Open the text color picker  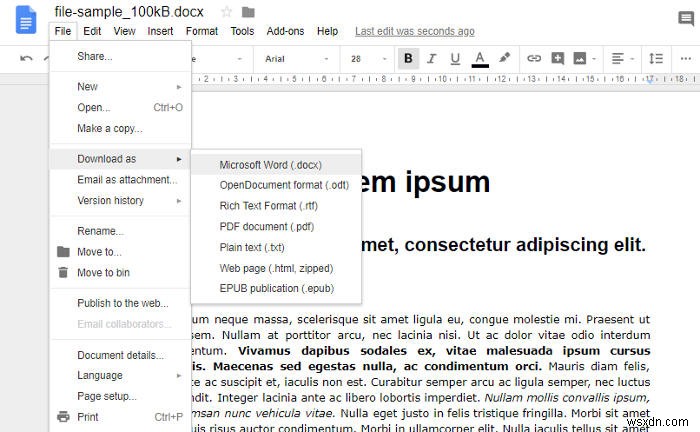[480, 59]
